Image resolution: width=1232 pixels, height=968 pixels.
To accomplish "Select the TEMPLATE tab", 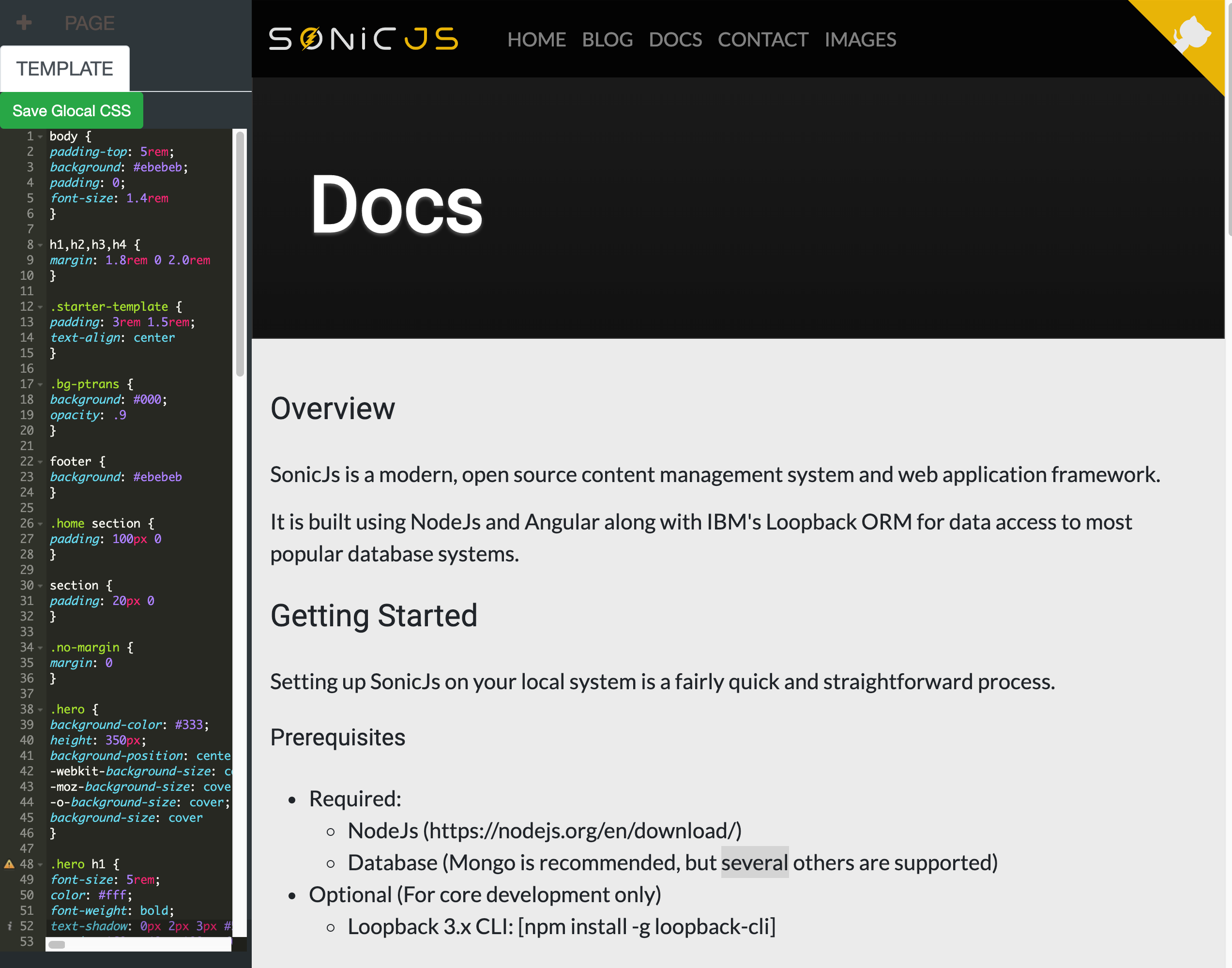I will pyautogui.click(x=64, y=69).
